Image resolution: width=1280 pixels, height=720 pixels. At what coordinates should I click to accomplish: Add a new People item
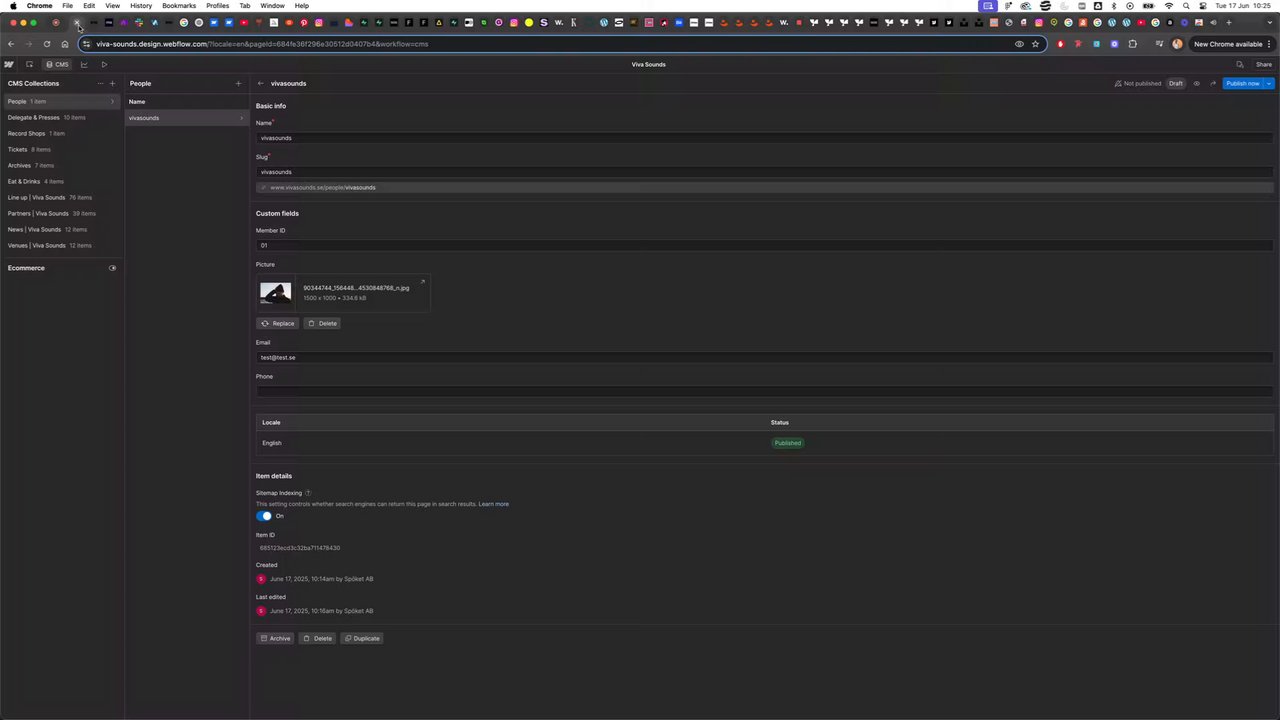pos(238,84)
